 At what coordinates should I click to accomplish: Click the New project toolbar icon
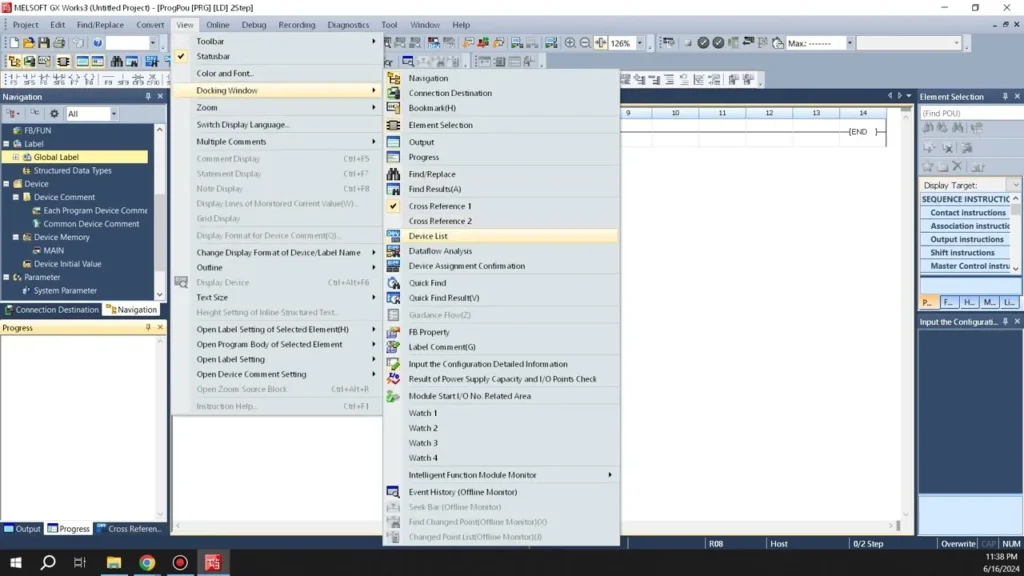click(14, 43)
